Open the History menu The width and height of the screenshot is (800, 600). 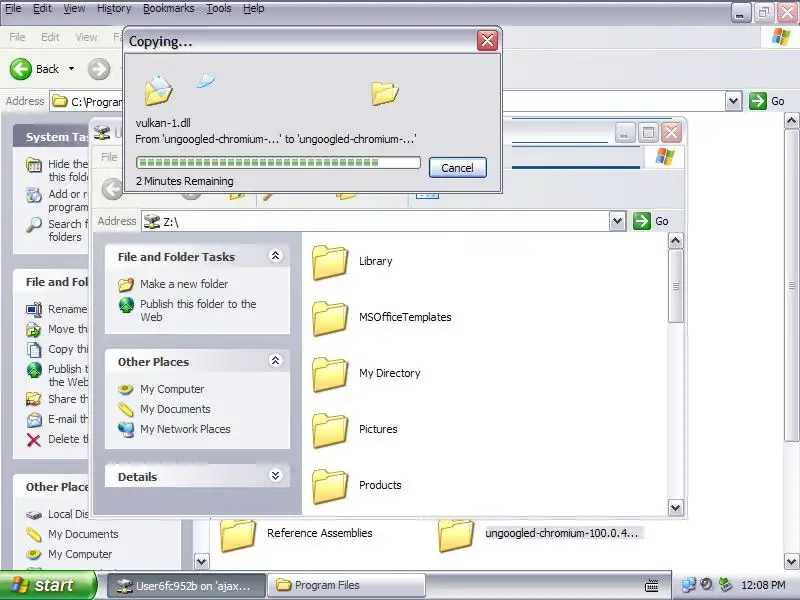(114, 8)
